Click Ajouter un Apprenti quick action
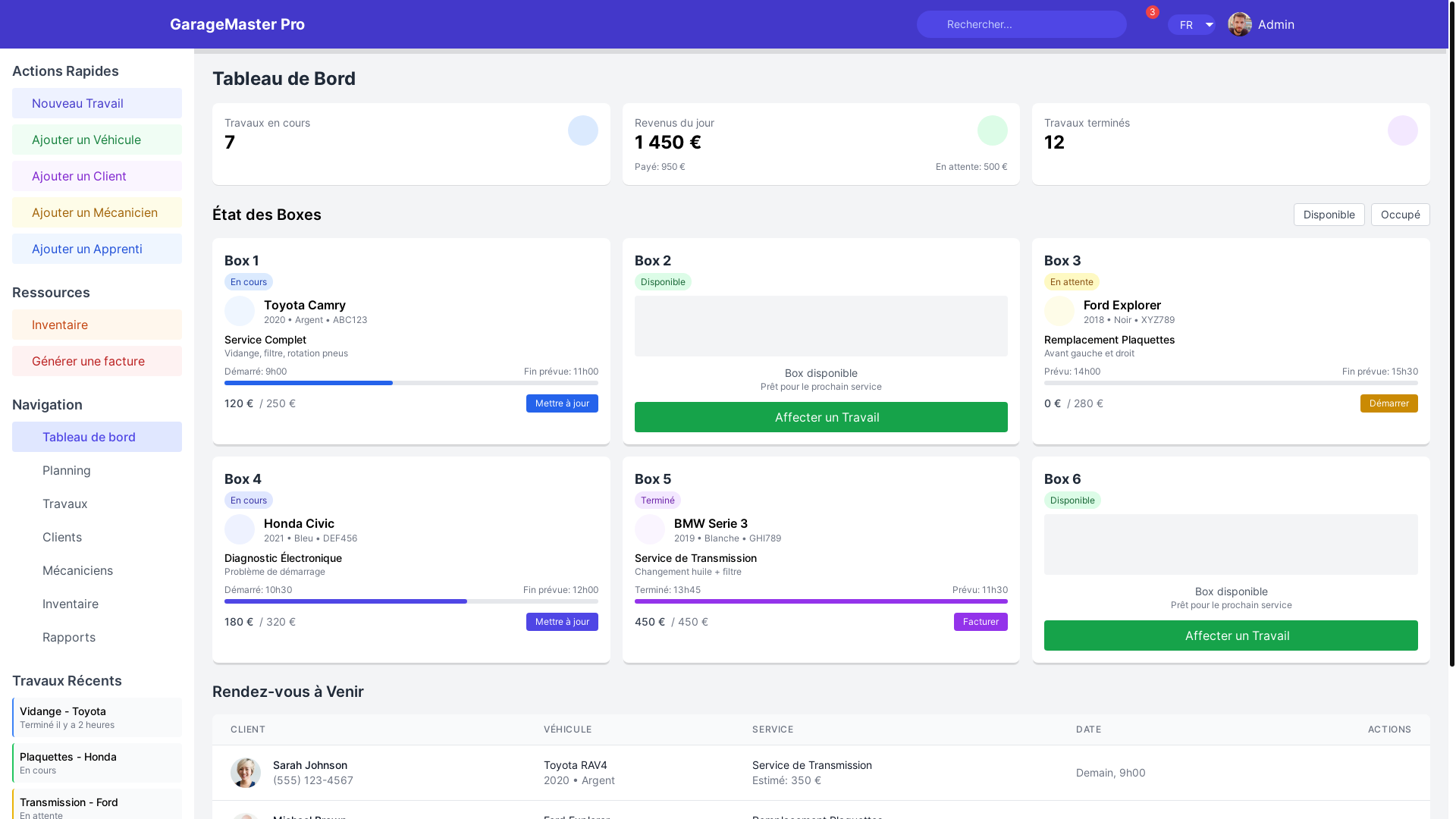This screenshot has height=819, width=1456. pos(97,249)
